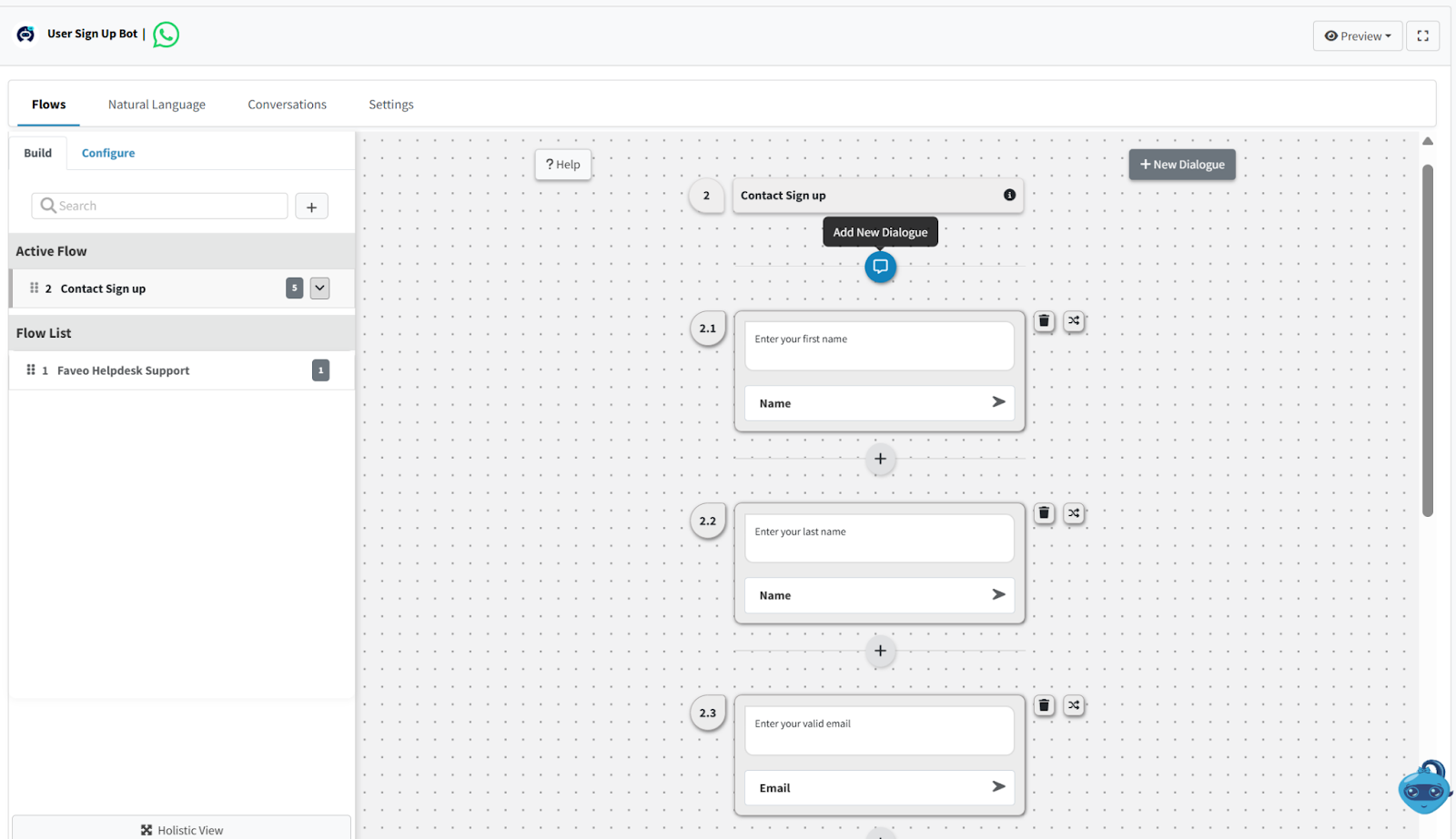
Task: Select the Configure sub-tab
Action: [108, 153]
